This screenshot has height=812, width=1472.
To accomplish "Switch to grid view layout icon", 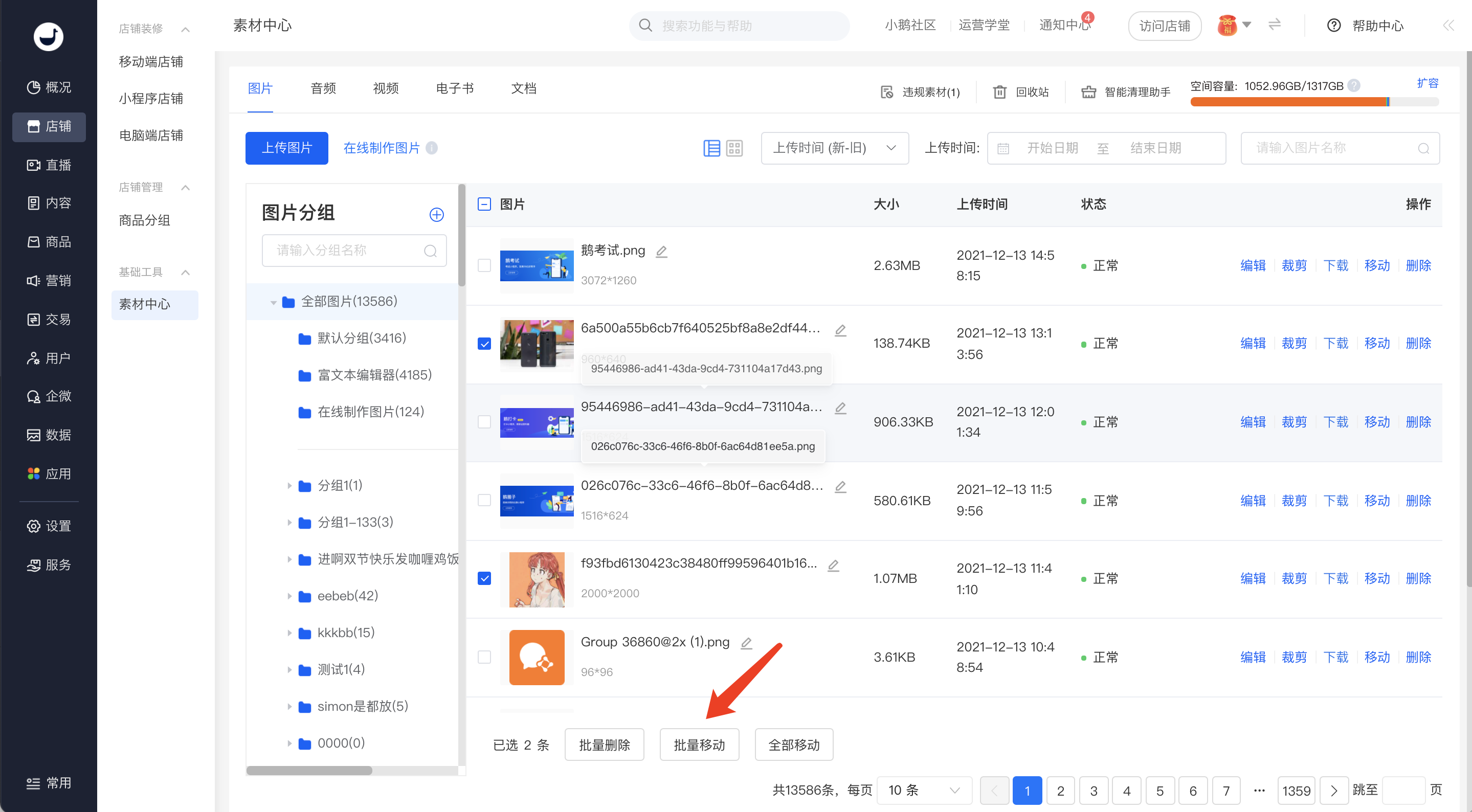I will tap(734, 149).
